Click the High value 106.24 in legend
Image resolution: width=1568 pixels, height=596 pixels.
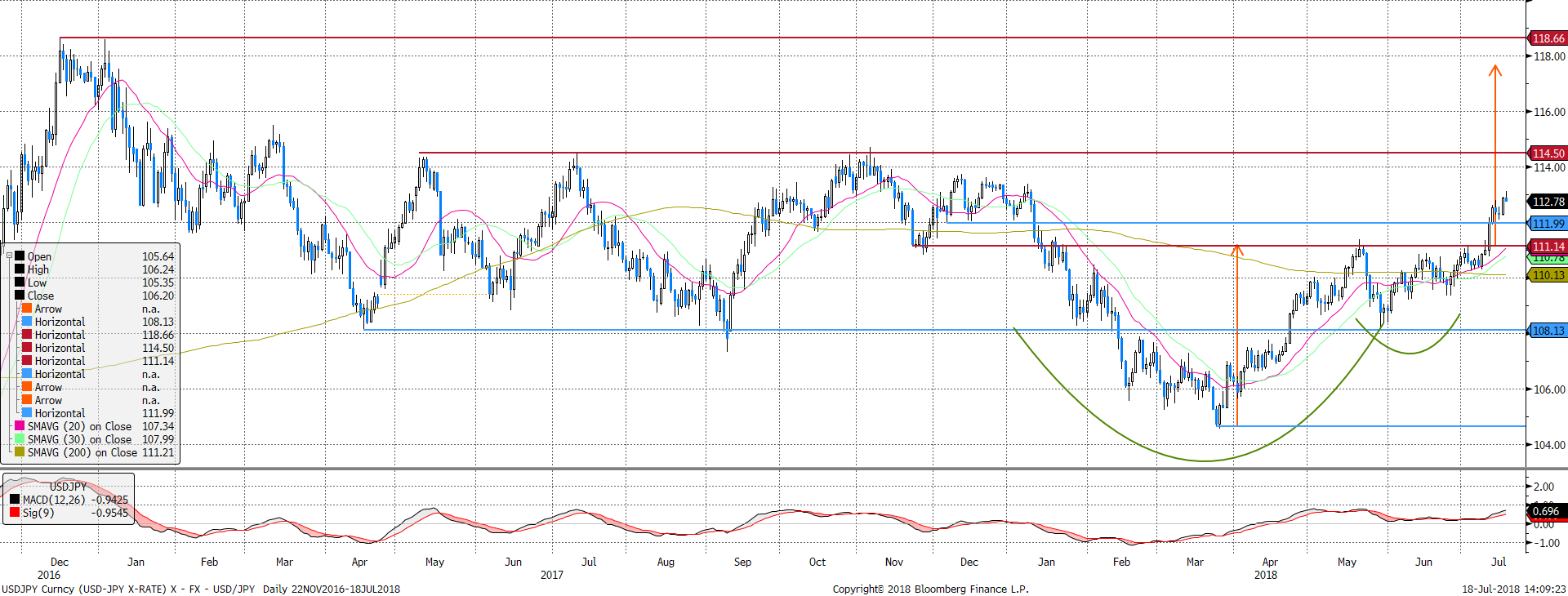(158, 269)
